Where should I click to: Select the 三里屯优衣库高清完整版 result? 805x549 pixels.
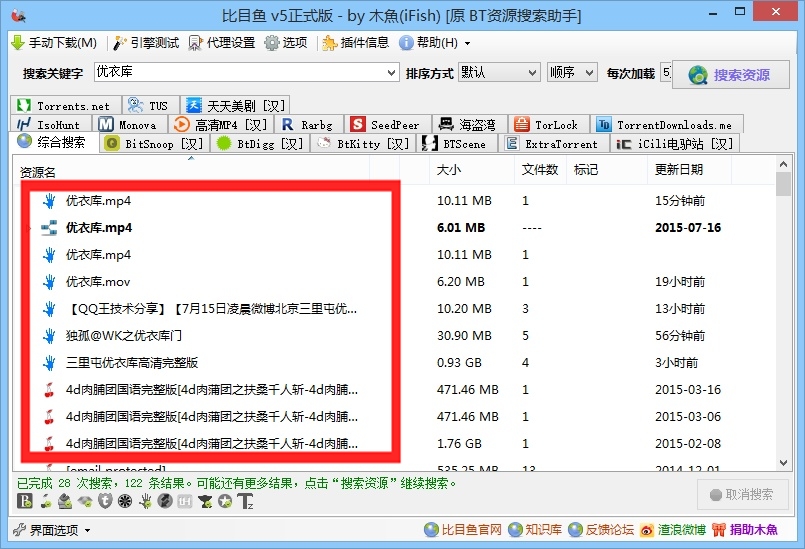pos(394,363)
